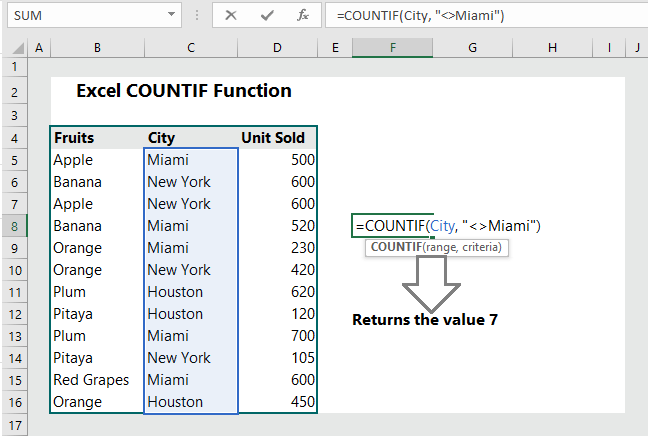The width and height of the screenshot is (648, 436).
Task: Click the City header cell
Action: (191, 138)
